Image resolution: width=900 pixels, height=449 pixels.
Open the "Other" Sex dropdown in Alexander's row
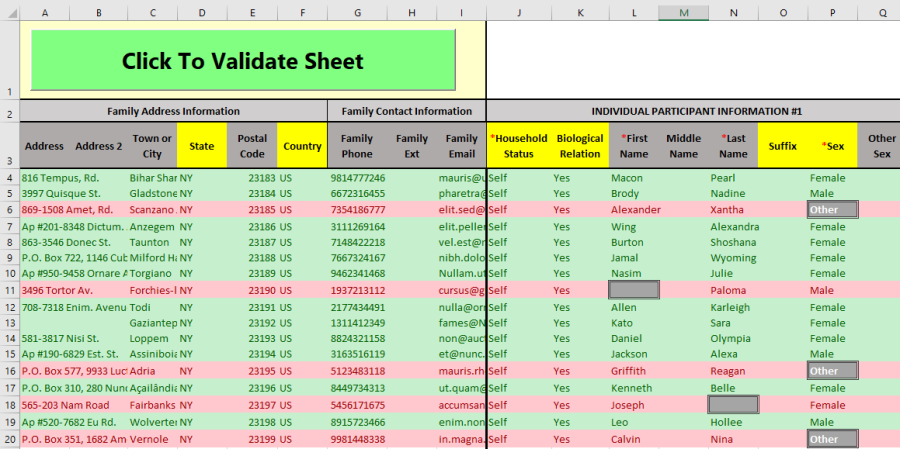(832, 210)
